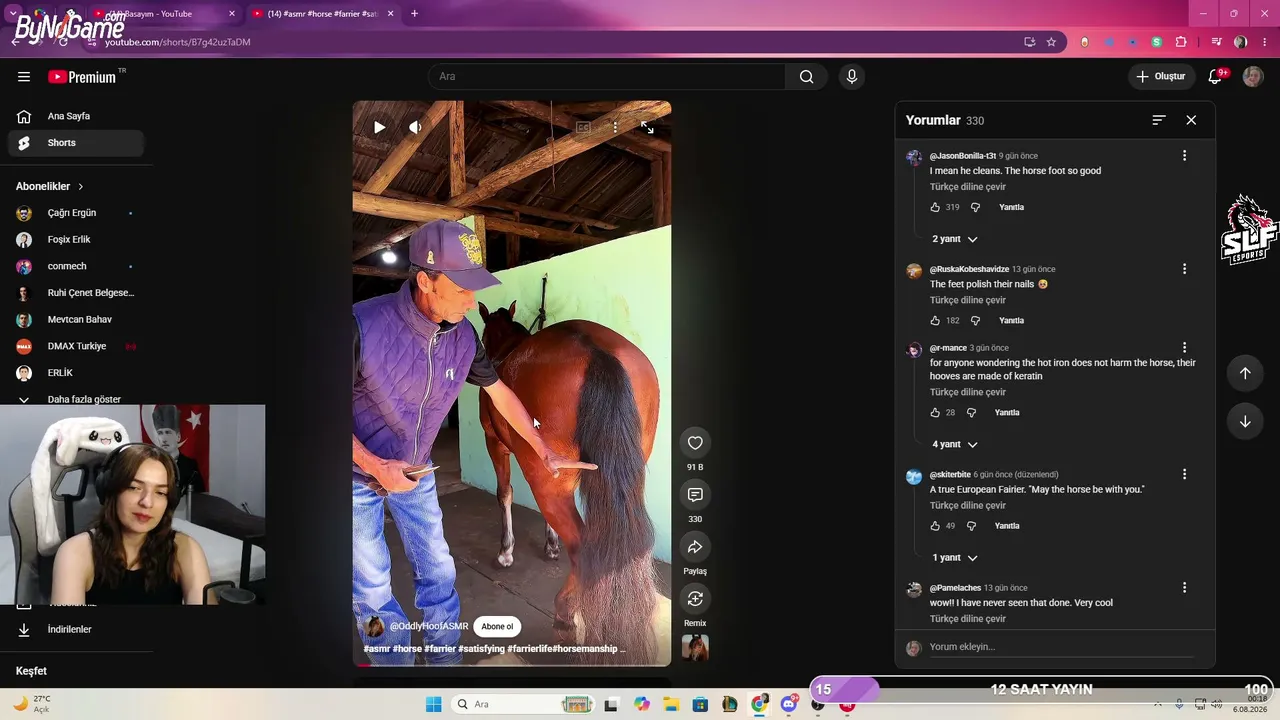Like the Short with the heart button
Screen dimensions: 1280x720
(695, 443)
